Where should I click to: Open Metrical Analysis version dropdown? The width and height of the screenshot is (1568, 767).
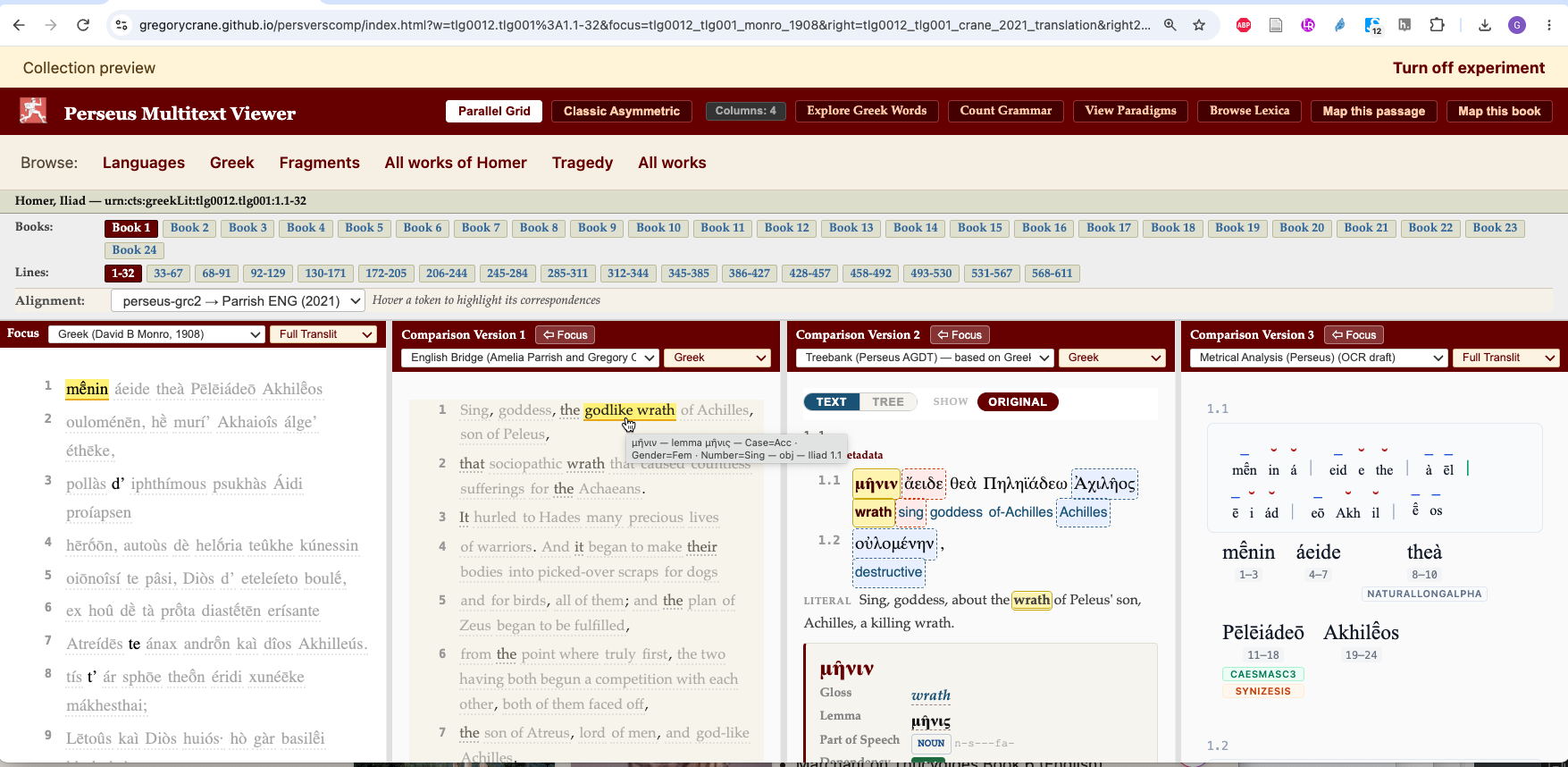click(1319, 358)
